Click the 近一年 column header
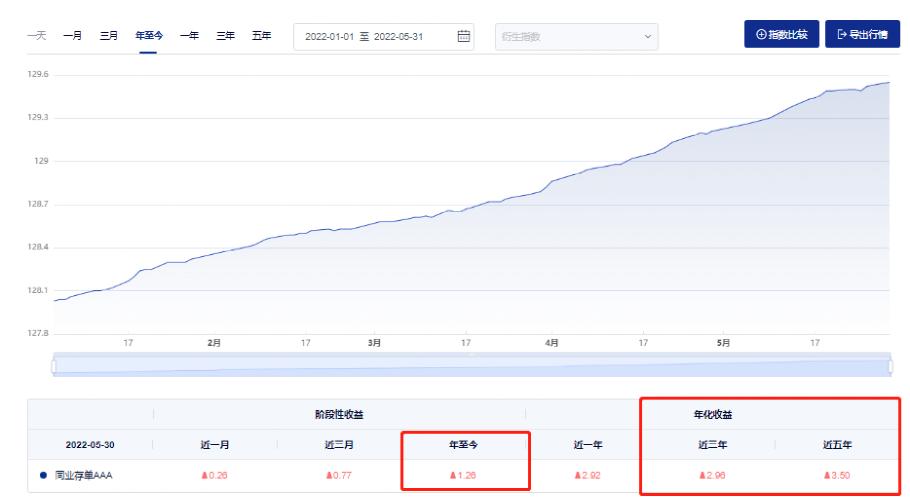 tap(588, 445)
